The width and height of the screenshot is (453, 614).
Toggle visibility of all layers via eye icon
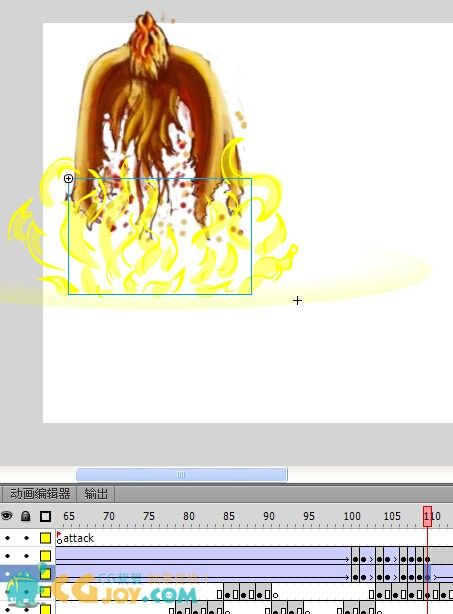point(7,516)
